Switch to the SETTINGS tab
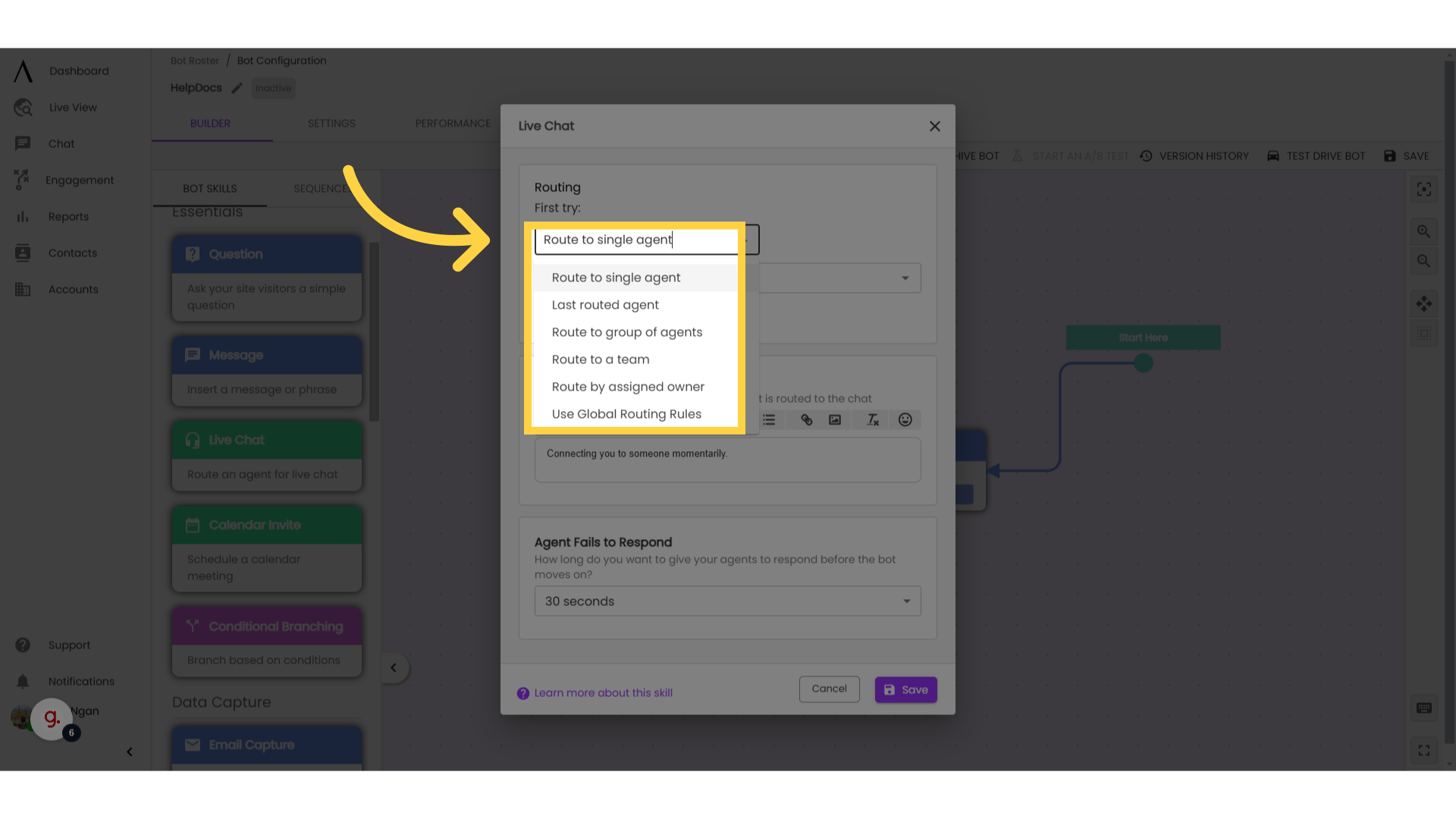This screenshot has height=819, width=1456. (x=331, y=123)
